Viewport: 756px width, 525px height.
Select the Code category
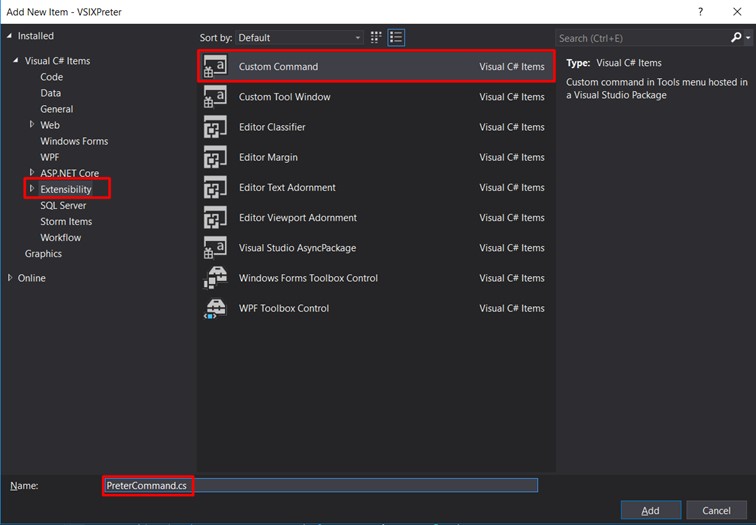[x=52, y=77]
